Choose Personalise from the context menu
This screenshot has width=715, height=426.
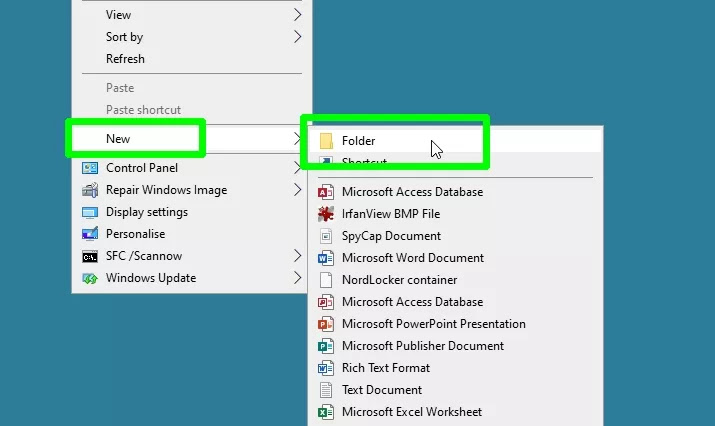tap(192, 234)
